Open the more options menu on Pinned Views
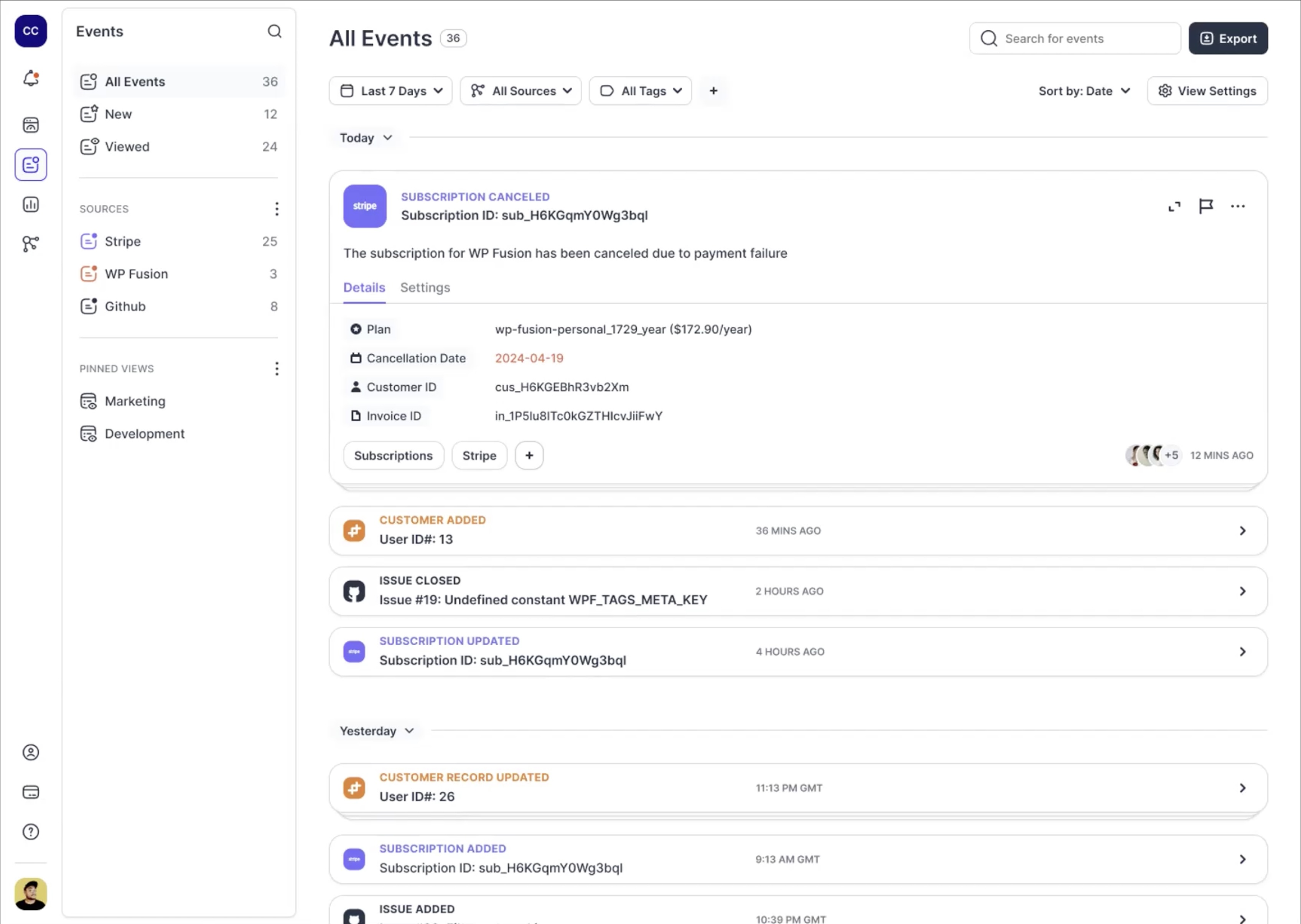 pos(277,369)
